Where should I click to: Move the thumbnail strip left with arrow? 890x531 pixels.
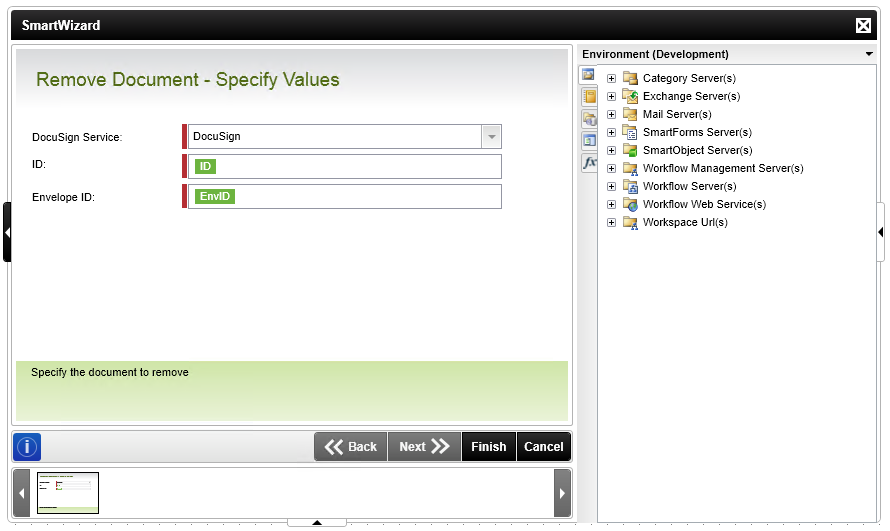pyautogui.click(x=22, y=493)
